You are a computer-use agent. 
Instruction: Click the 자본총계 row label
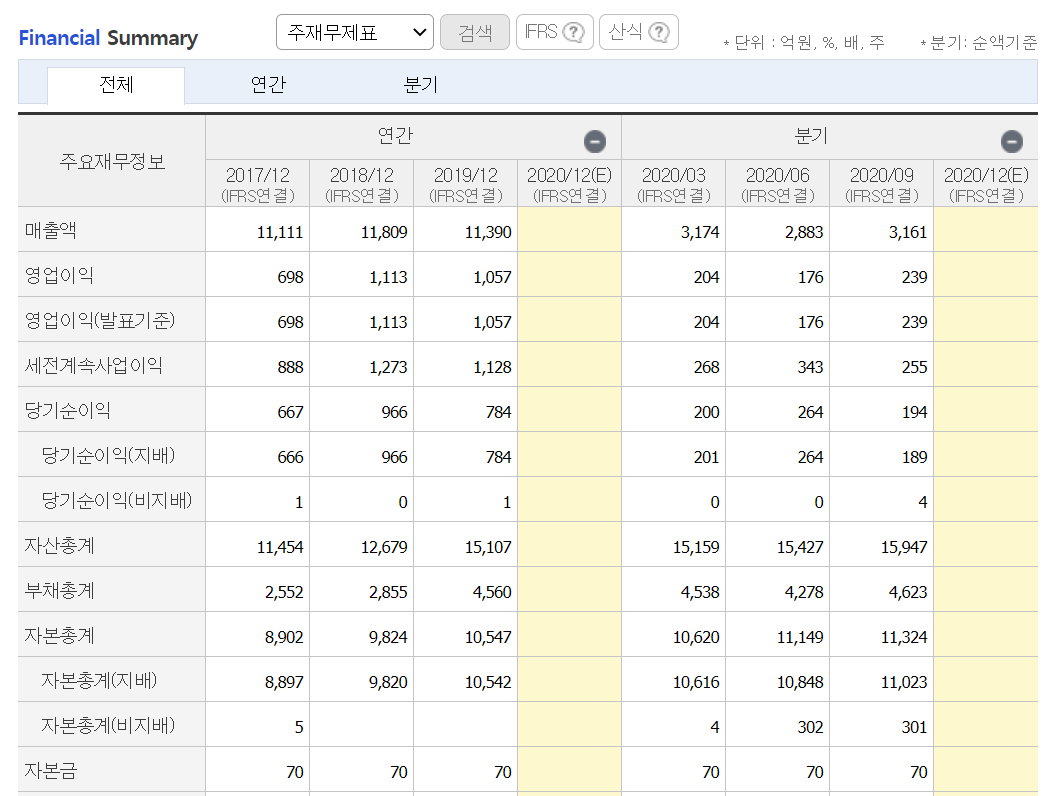coord(59,635)
